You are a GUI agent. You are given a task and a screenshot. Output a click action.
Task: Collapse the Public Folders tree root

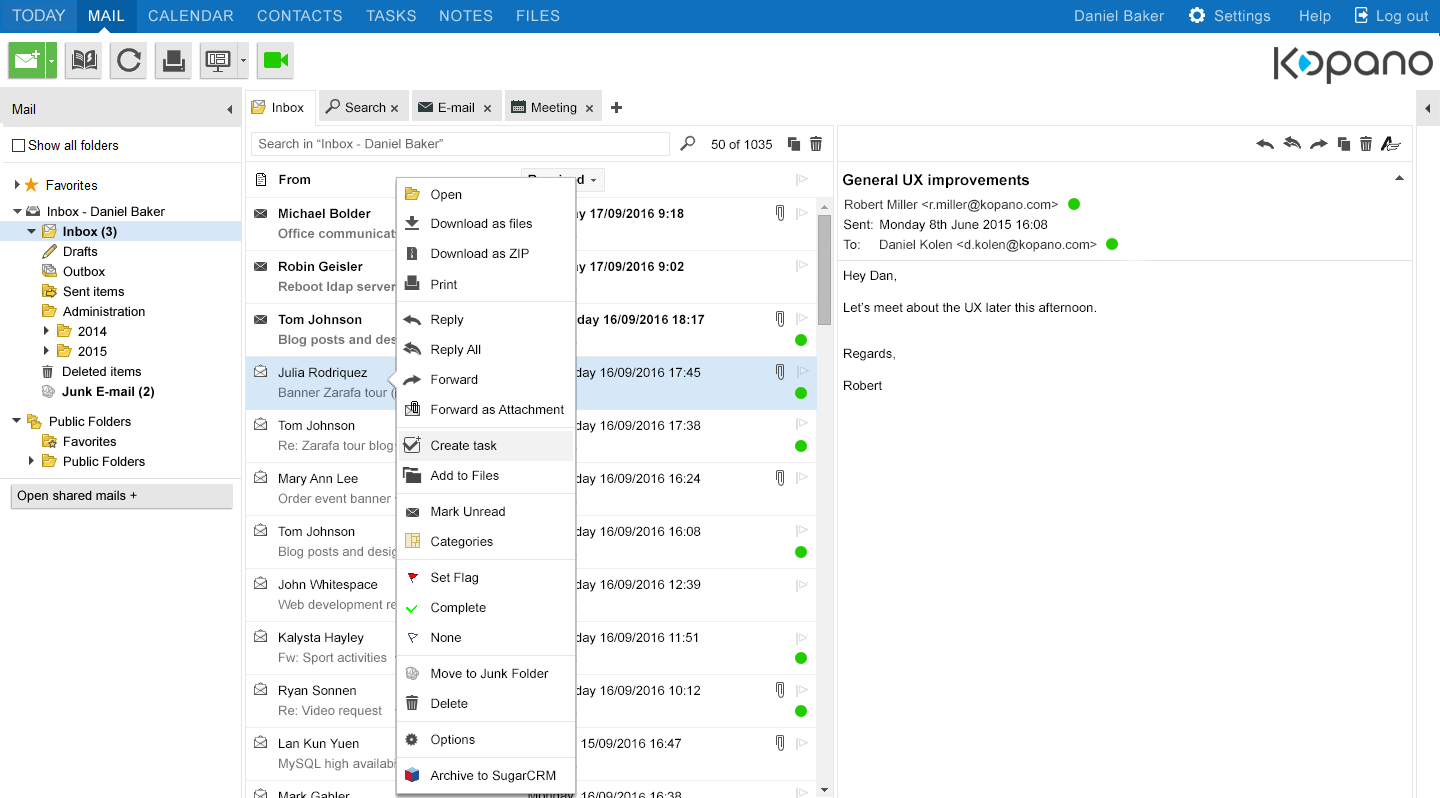pyautogui.click(x=17, y=421)
